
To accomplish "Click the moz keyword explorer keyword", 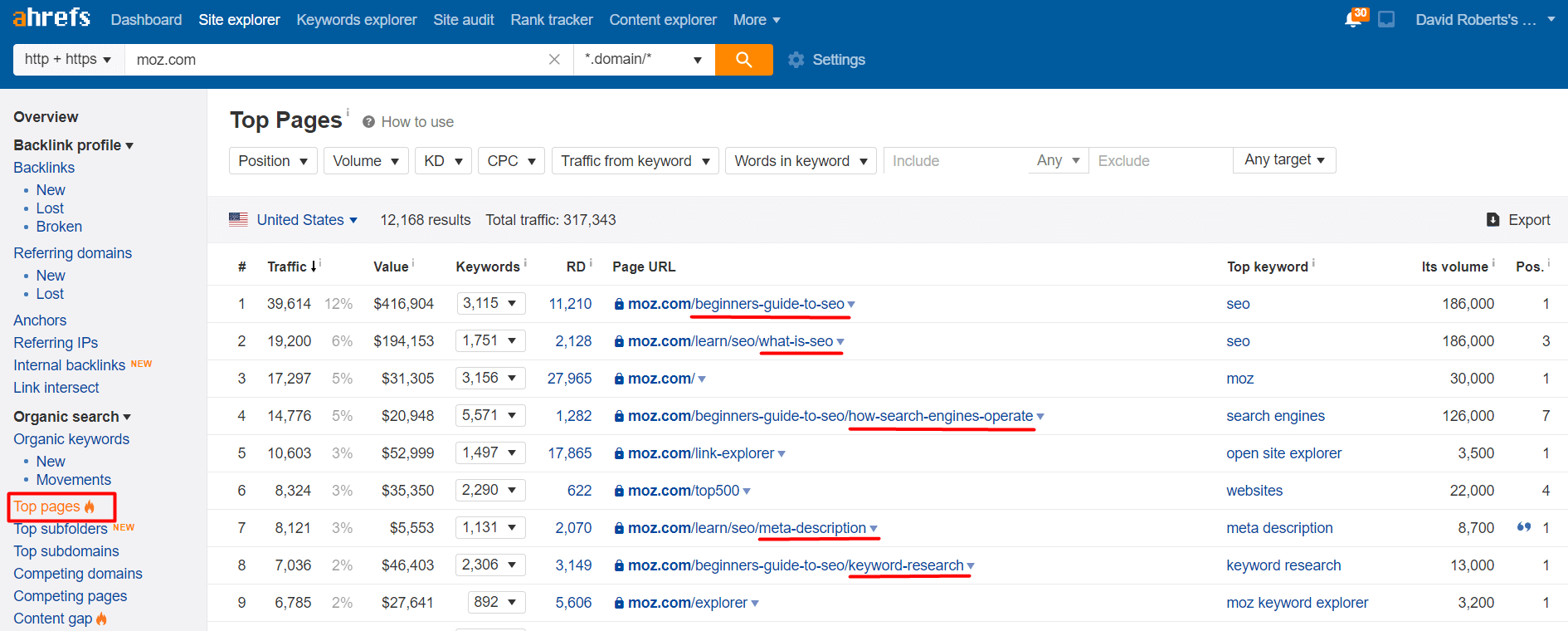I will point(1297,603).
